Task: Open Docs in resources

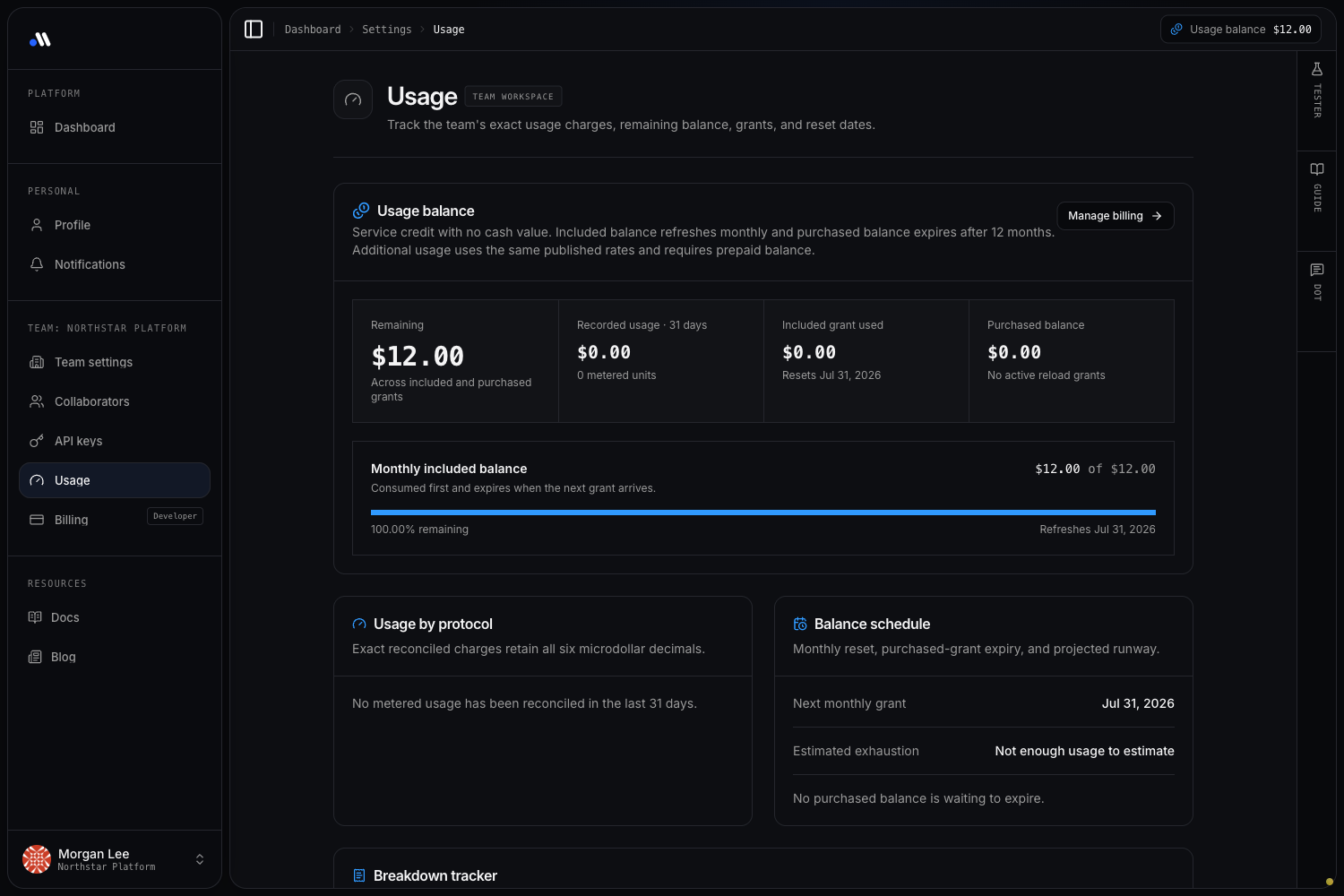Action: 115,617
